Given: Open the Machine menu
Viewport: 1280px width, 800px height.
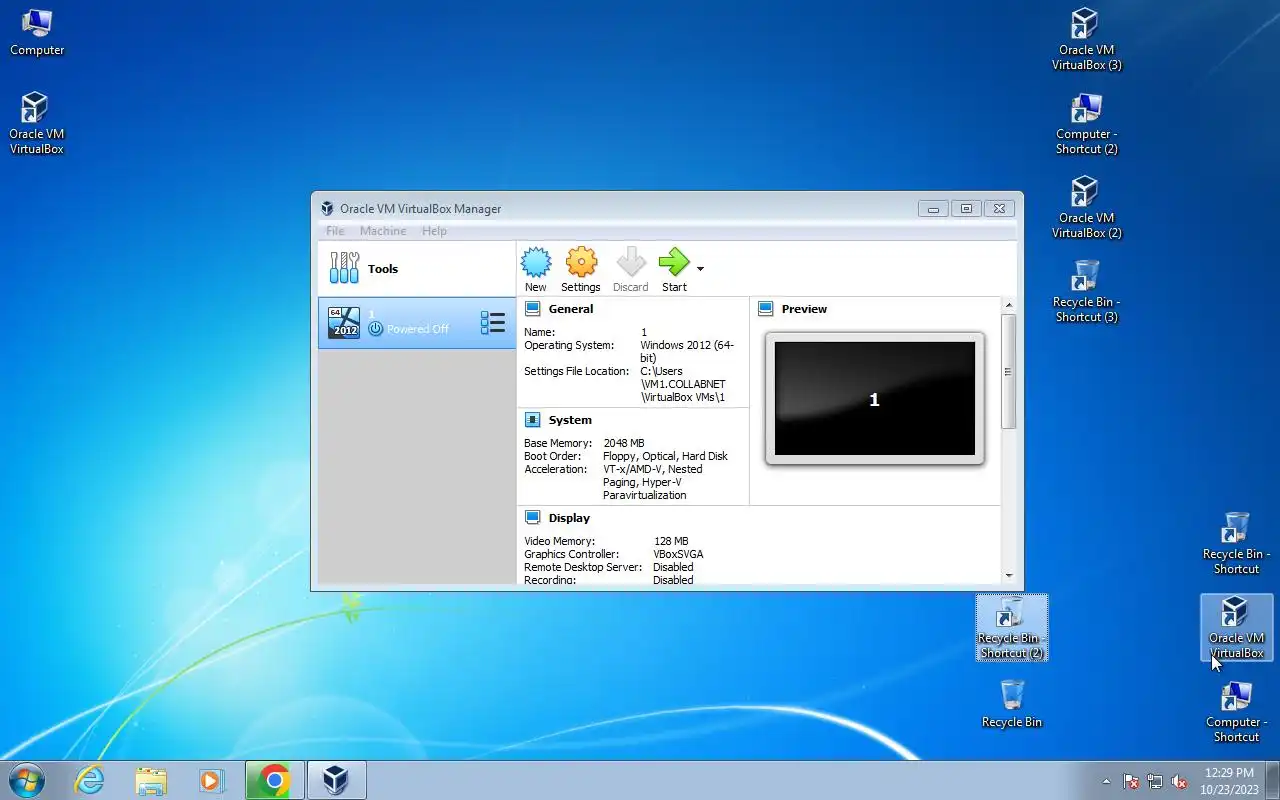Looking at the screenshot, I should [383, 231].
